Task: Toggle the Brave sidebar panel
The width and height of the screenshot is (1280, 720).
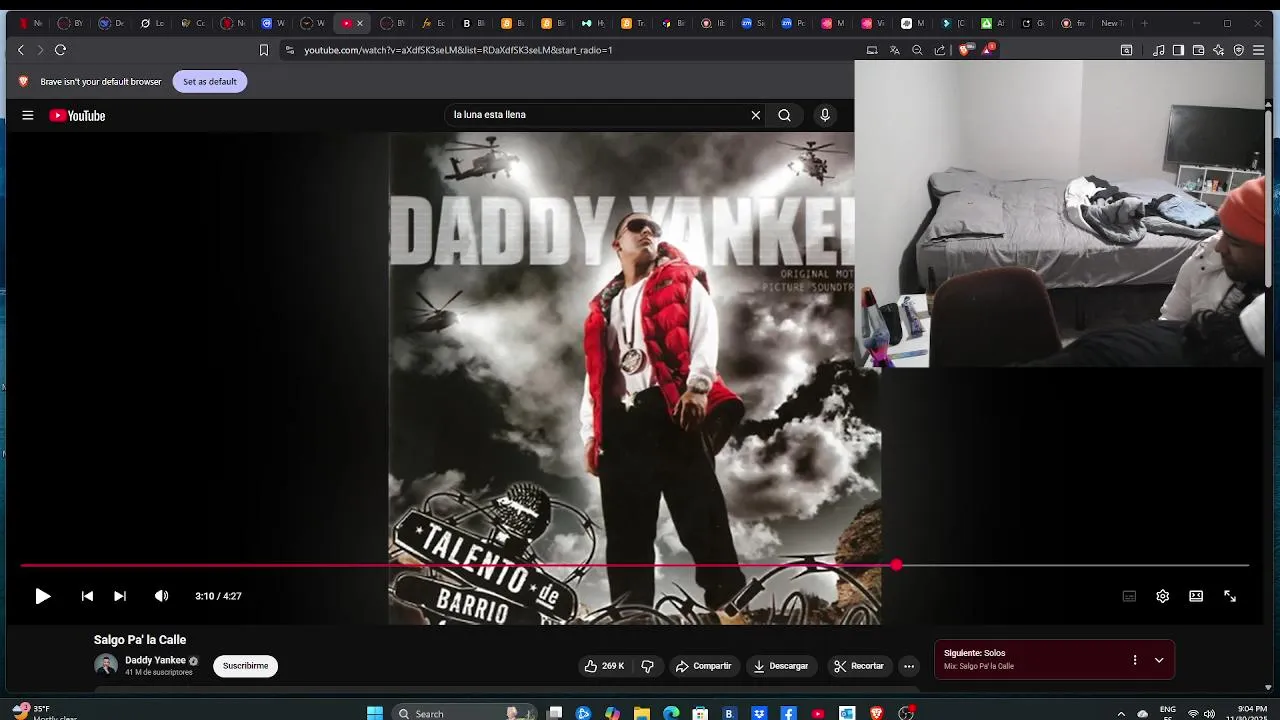Action: (1178, 50)
